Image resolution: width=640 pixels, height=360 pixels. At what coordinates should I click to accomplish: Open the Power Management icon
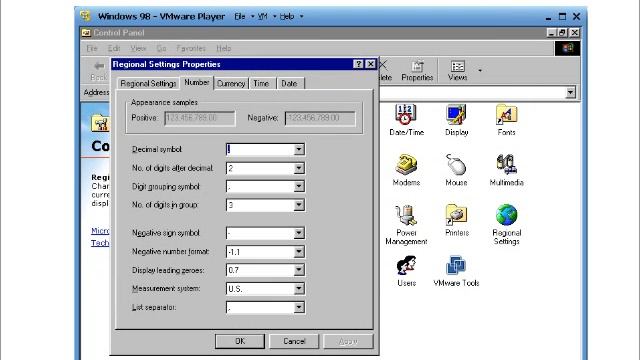click(x=406, y=215)
